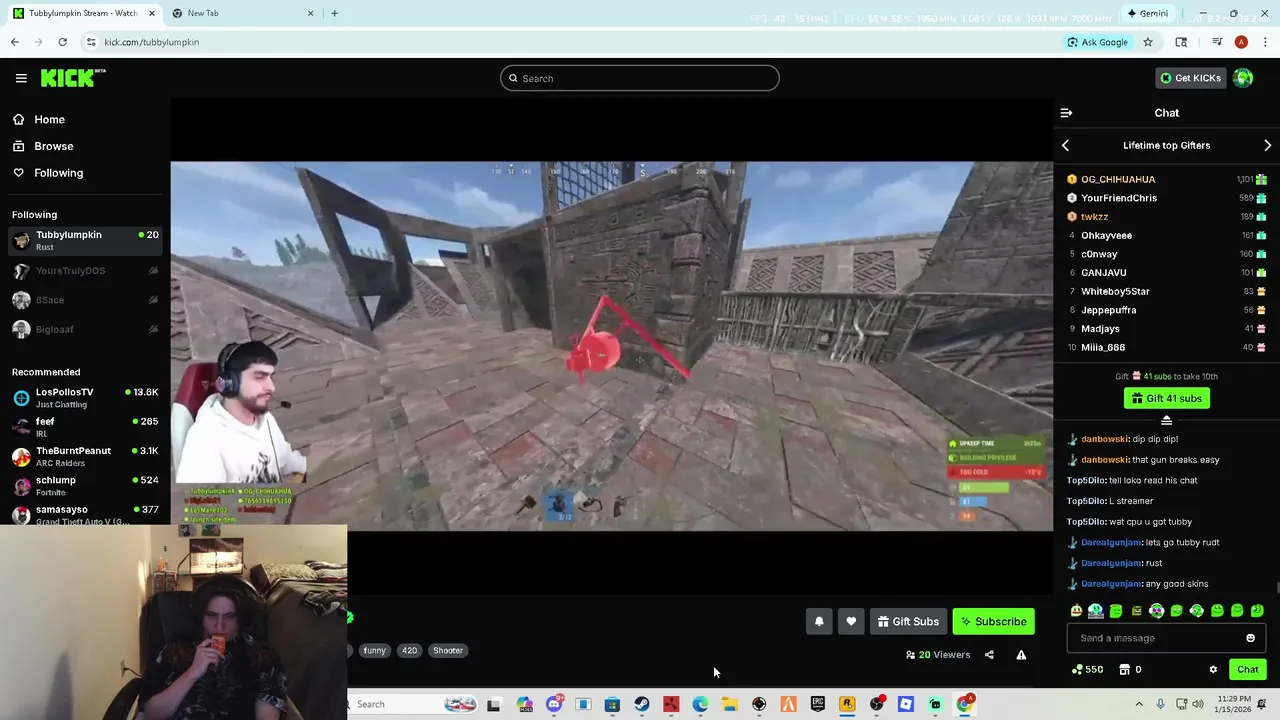1280x720 pixels.
Task: Open the hamburger sidebar menu
Action: (x=21, y=78)
